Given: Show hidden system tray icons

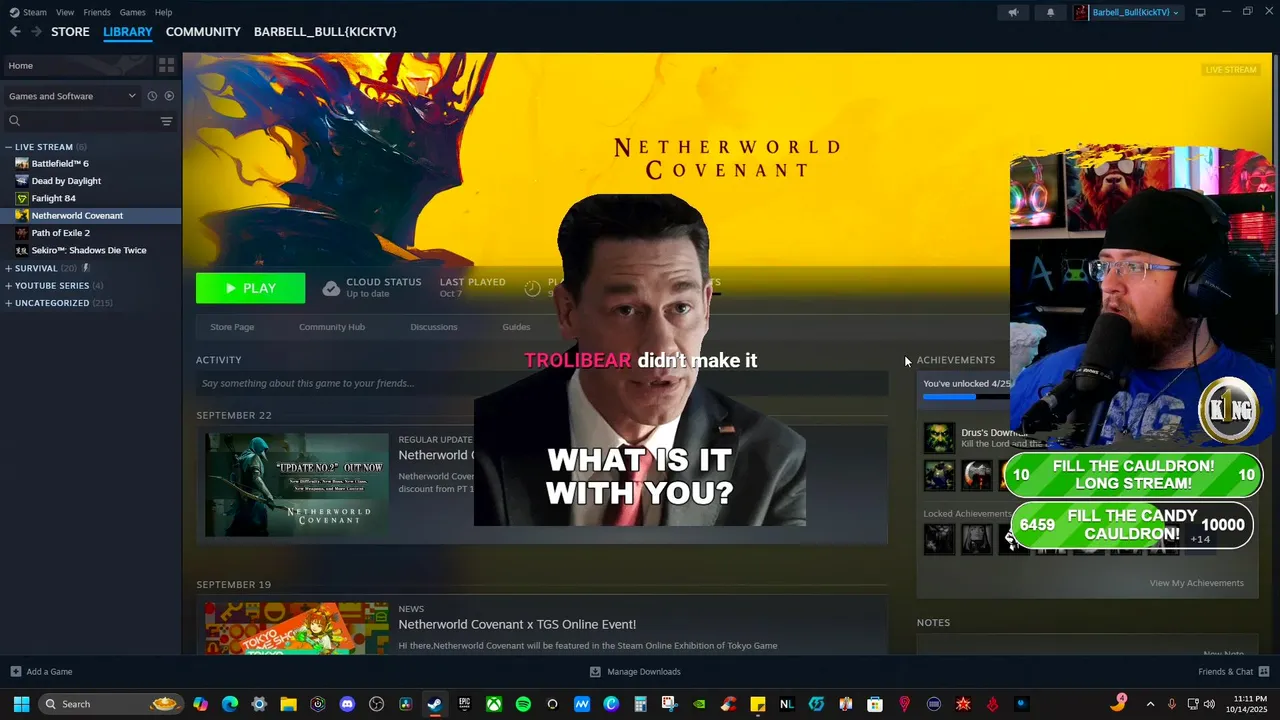Looking at the screenshot, I should pyautogui.click(x=1150, y=704).
